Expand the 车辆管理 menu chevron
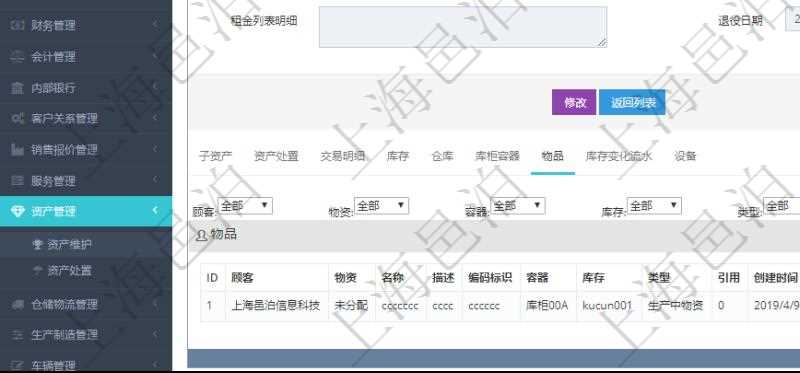The width and height of the screenshot is (800, 373). tap(155, 364)
